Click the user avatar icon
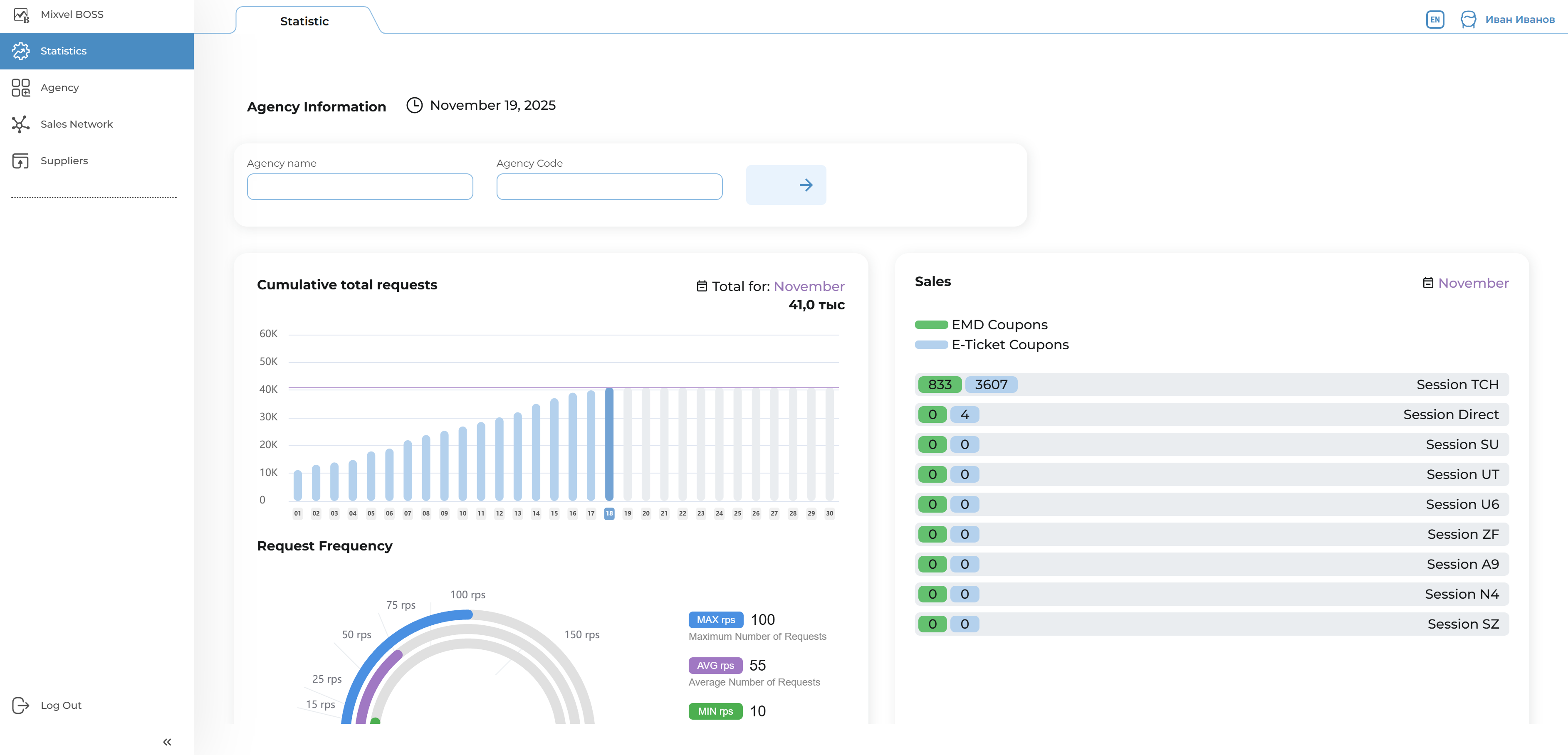 coord(1468,20)
